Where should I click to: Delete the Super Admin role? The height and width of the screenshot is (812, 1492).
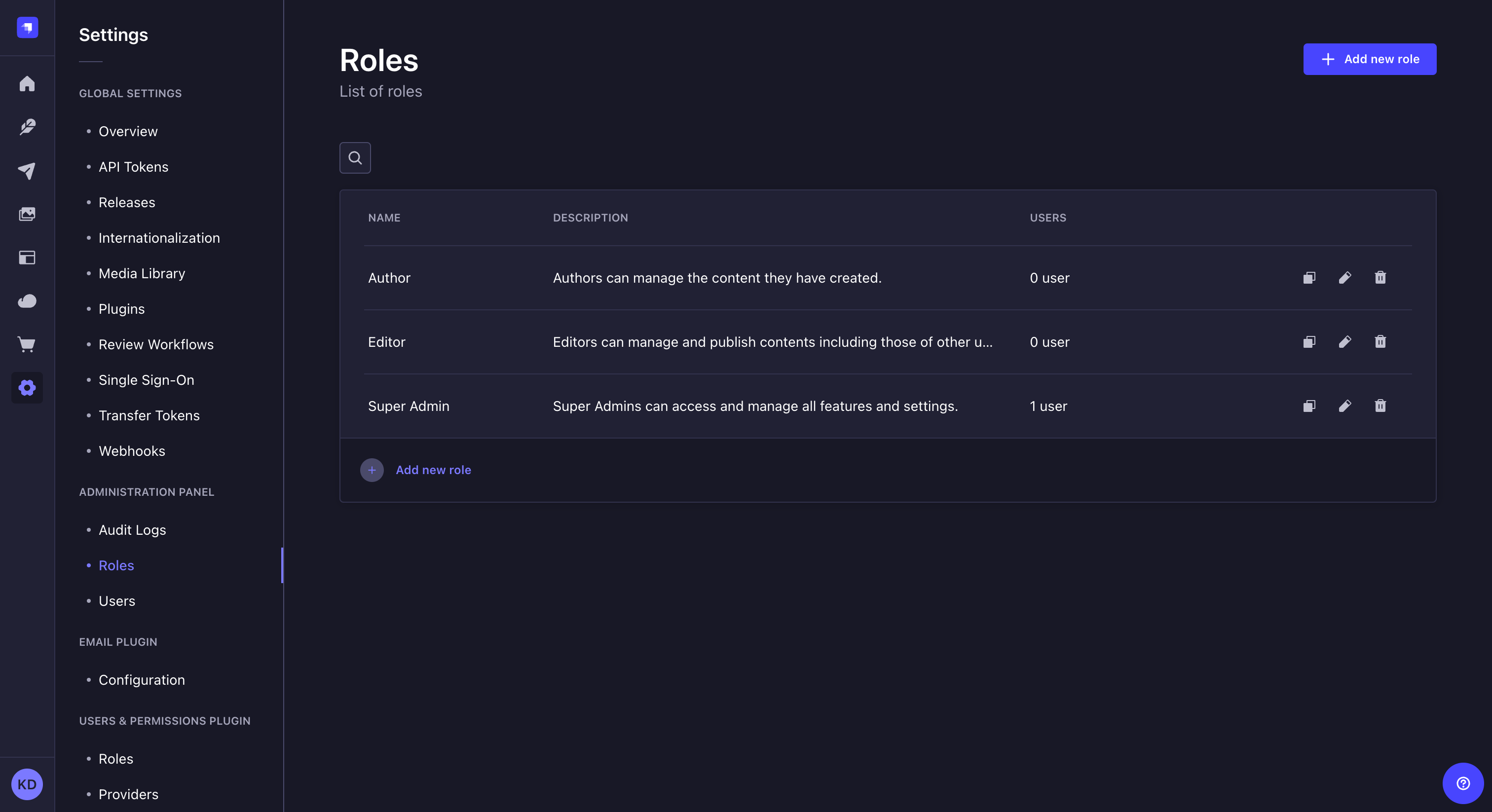point(1380,406)
